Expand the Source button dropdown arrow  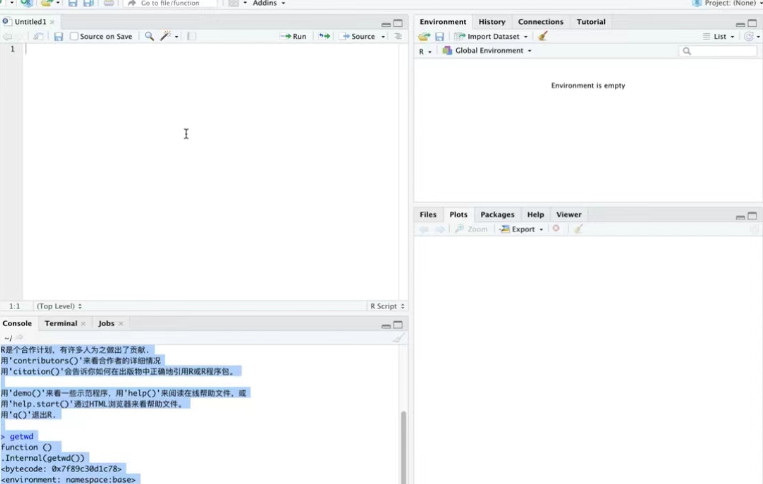click(x=383, y=36)
